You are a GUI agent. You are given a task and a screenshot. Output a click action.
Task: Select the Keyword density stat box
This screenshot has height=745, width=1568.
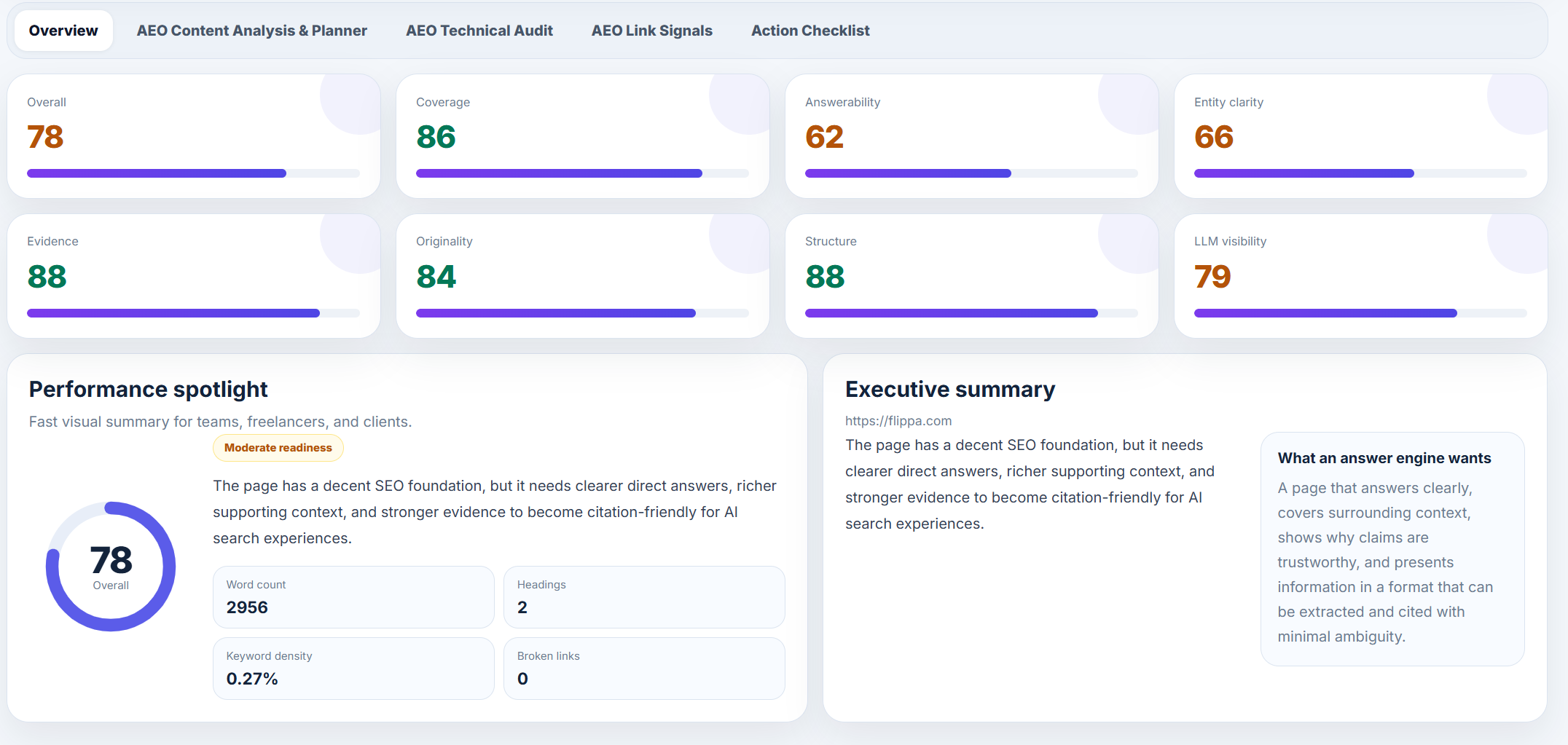pyautogui.click(x=353, y=669)
